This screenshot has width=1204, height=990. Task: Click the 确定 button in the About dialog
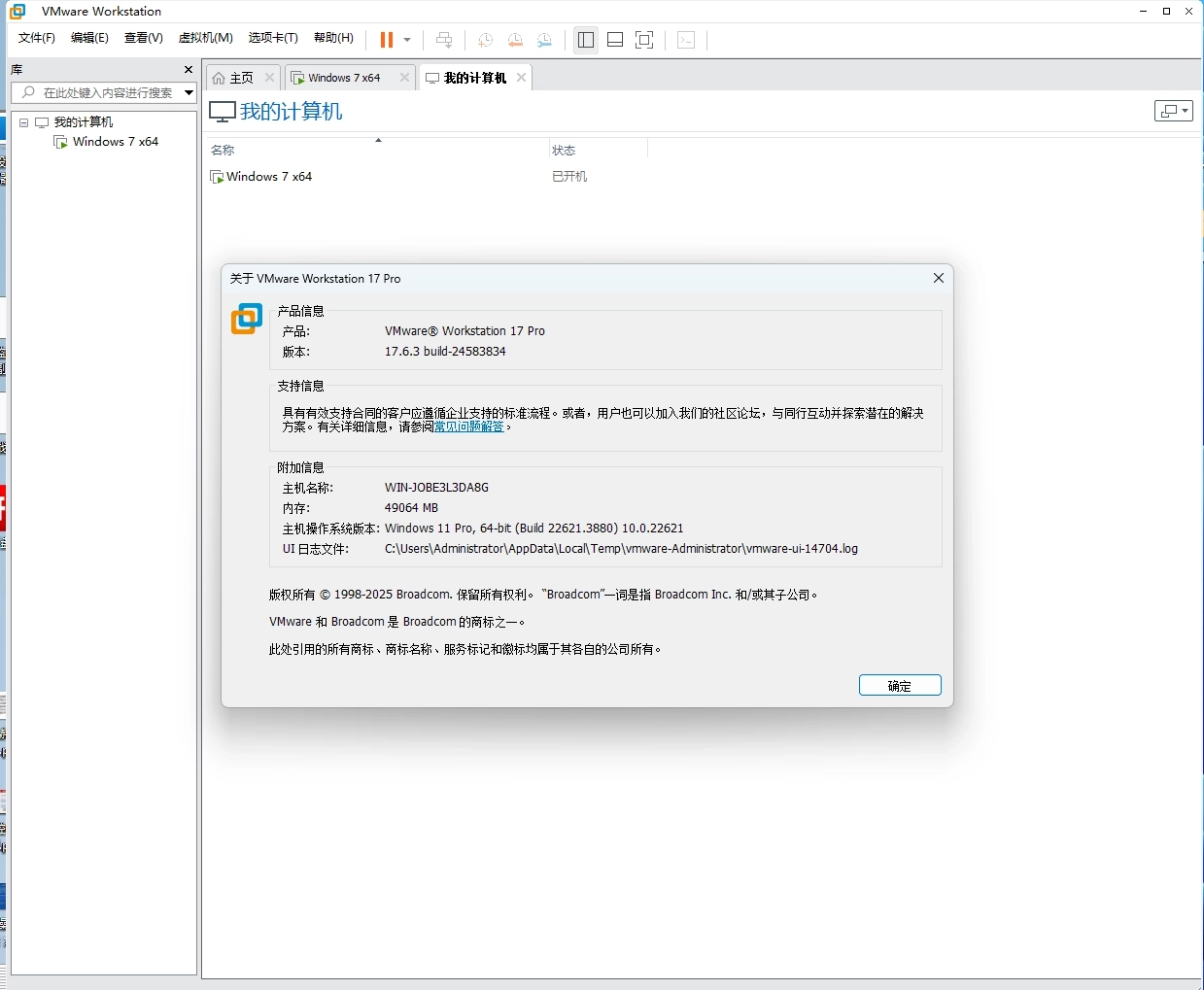(900, 686)
